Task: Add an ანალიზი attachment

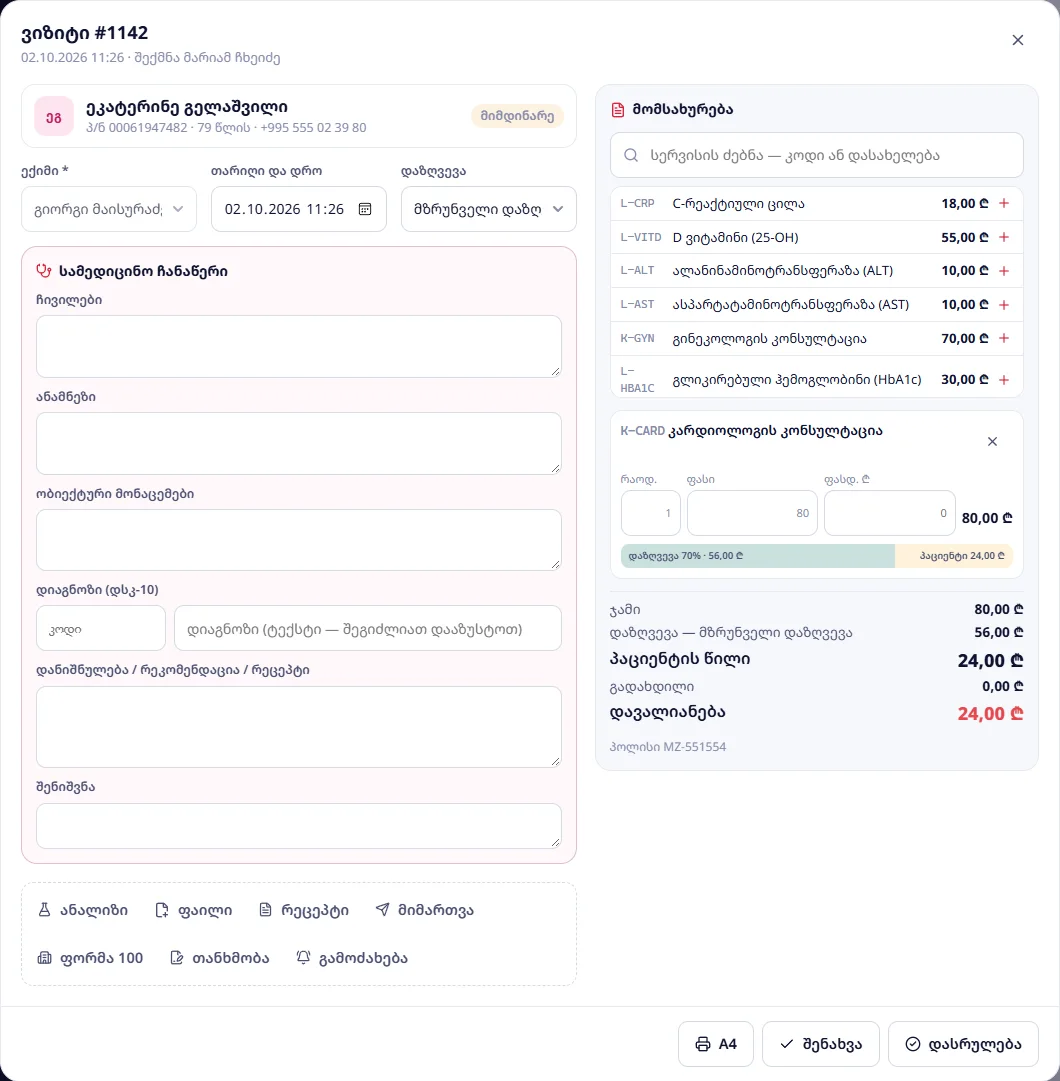Action: [x=83, y=910]
